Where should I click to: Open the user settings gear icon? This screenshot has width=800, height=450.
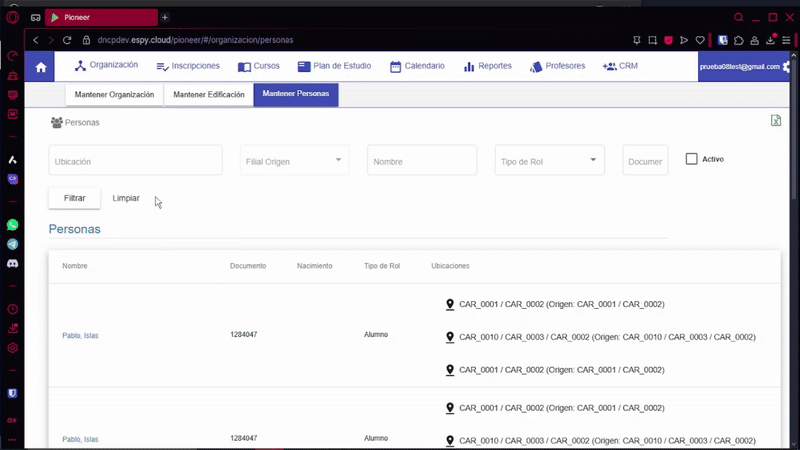[787, 66]
